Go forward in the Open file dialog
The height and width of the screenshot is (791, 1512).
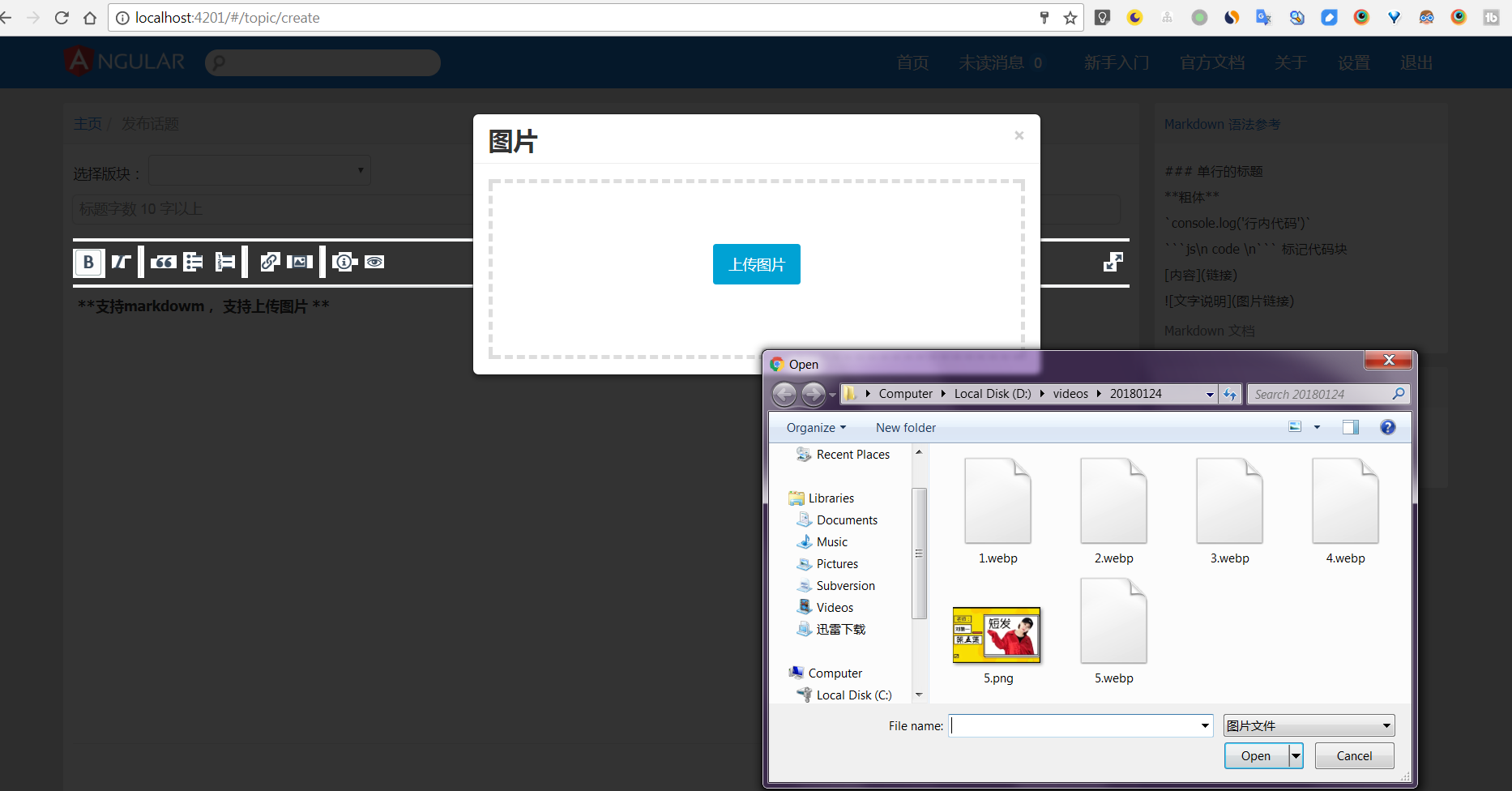[x=814, y=395]
